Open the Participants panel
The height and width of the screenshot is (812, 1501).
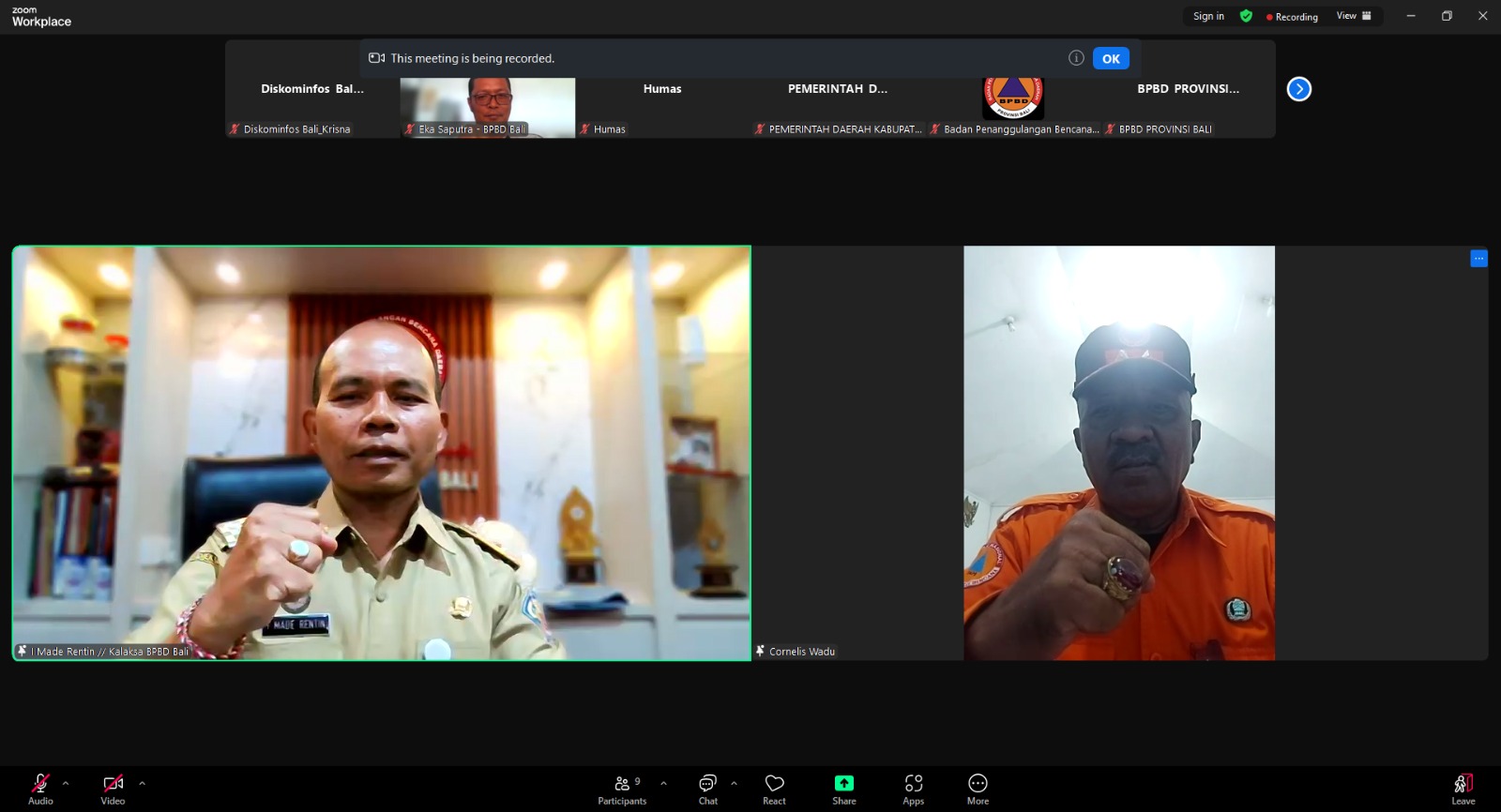tap(622, 788)
